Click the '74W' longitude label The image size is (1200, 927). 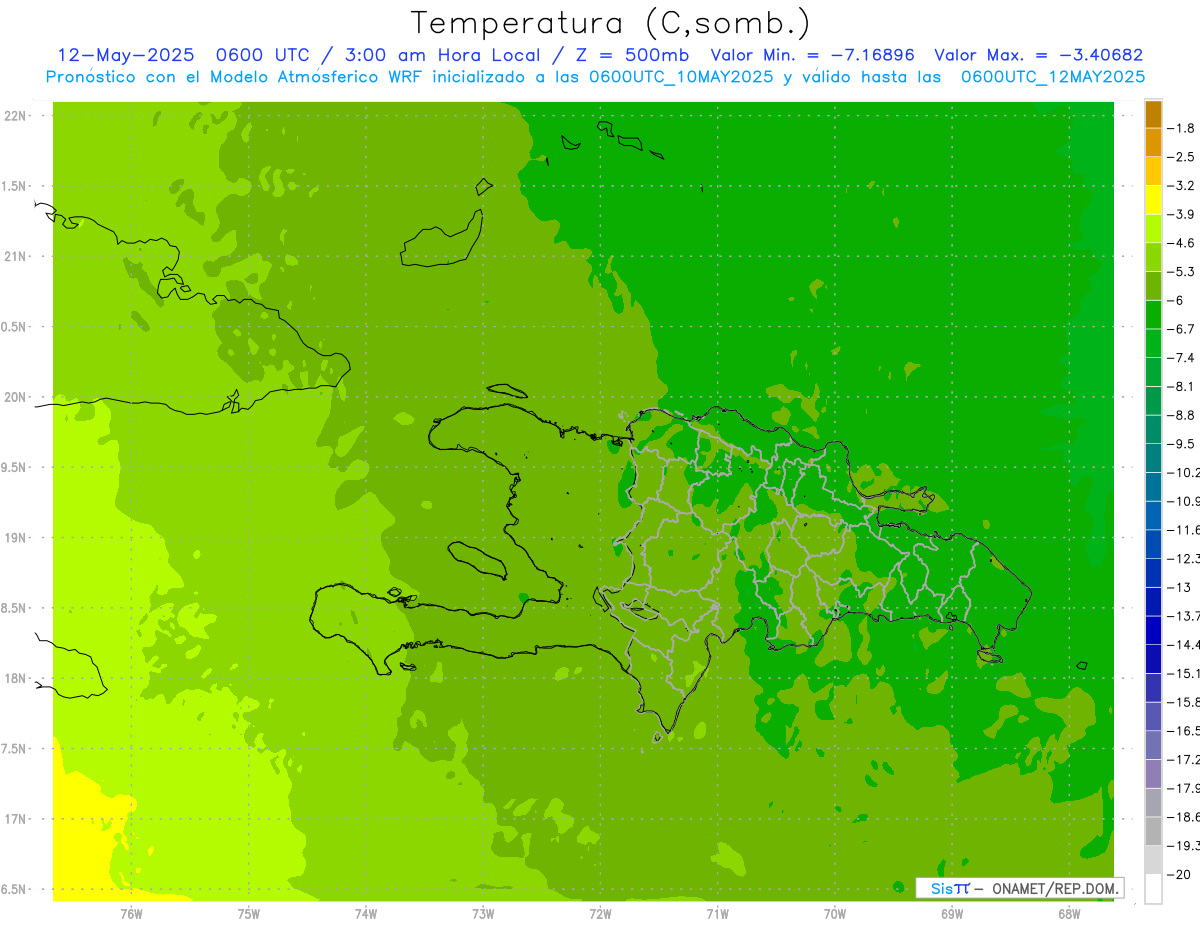pos(366,914)
